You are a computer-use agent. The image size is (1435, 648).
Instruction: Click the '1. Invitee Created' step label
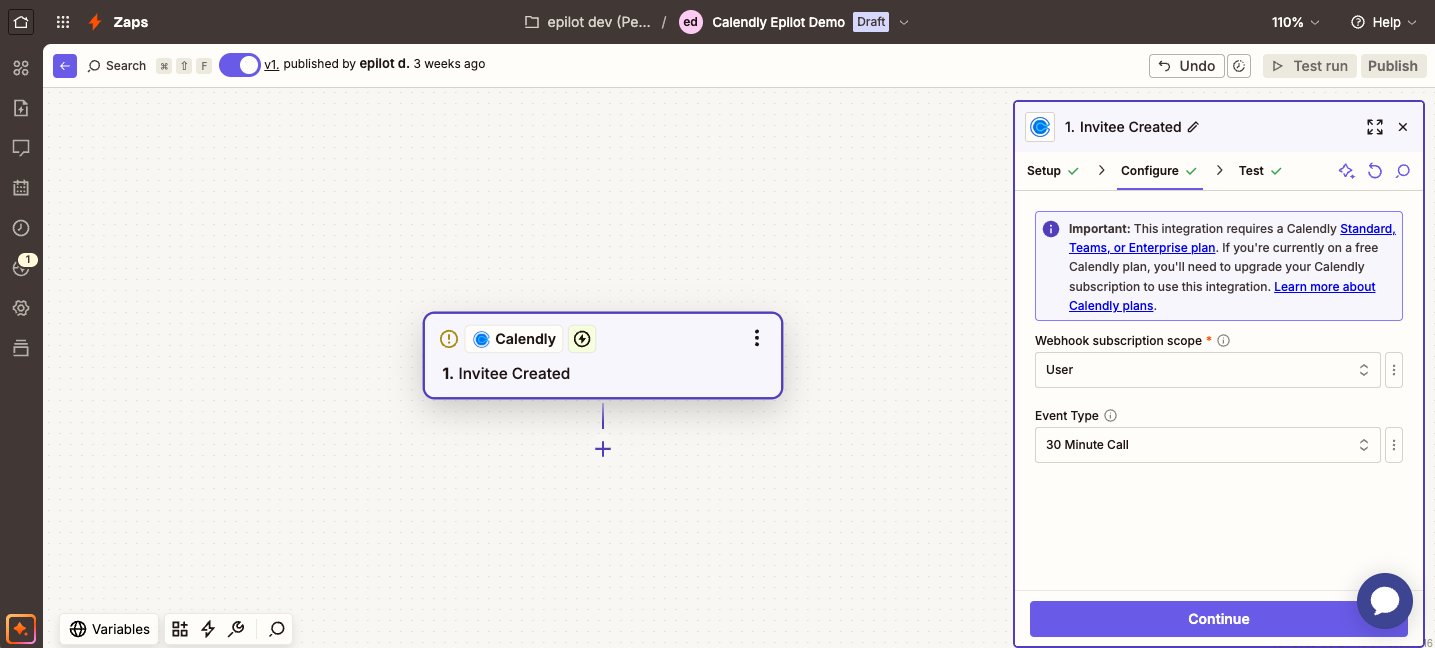(506, 374)
